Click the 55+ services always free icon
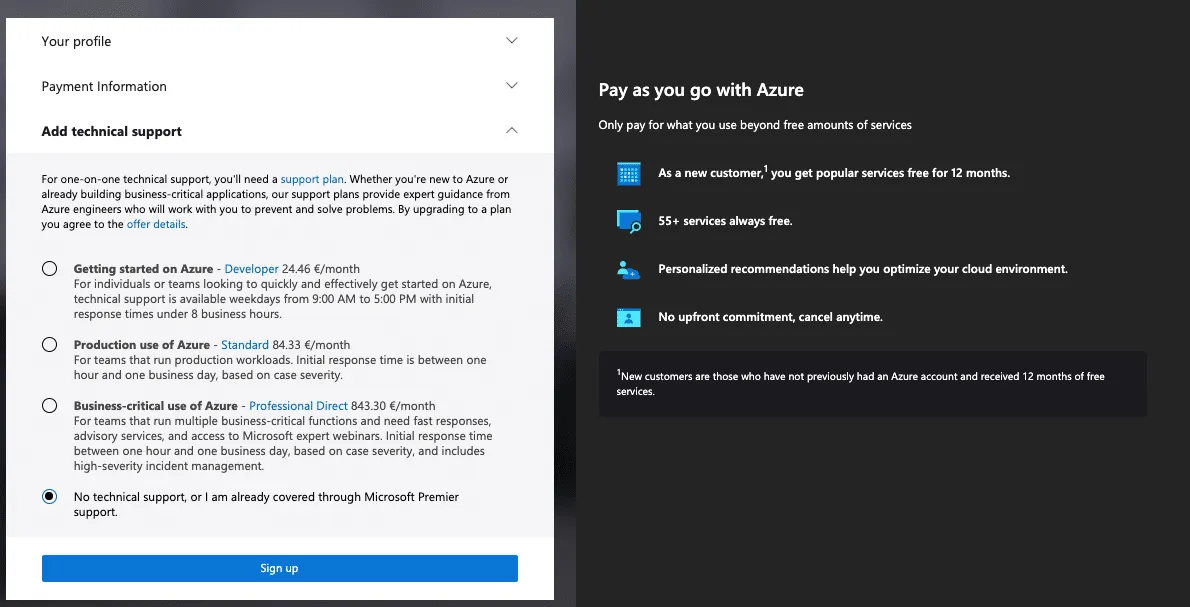The image size is (1190, 607). [628, 221]
